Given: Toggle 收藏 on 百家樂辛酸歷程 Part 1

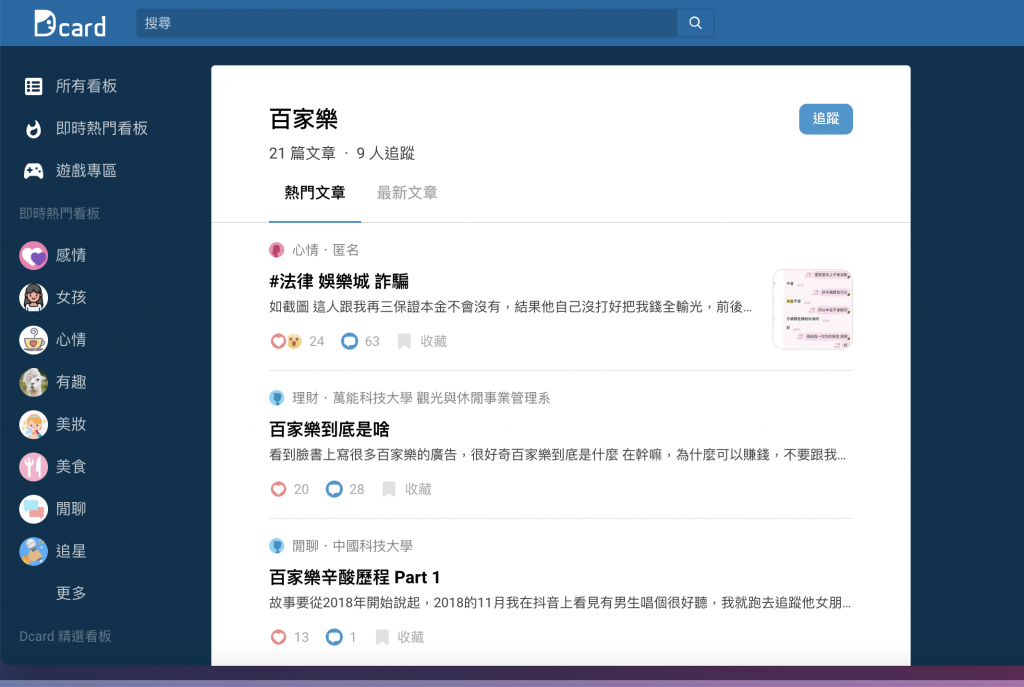Looking at the screenshot, I should (382, 637).
